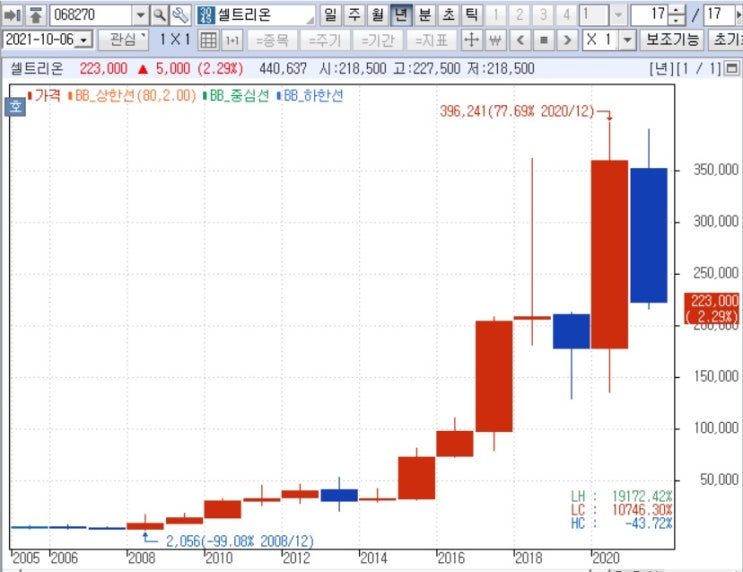
Task: Open the interval value dropdown
Action: click(618, 15)
